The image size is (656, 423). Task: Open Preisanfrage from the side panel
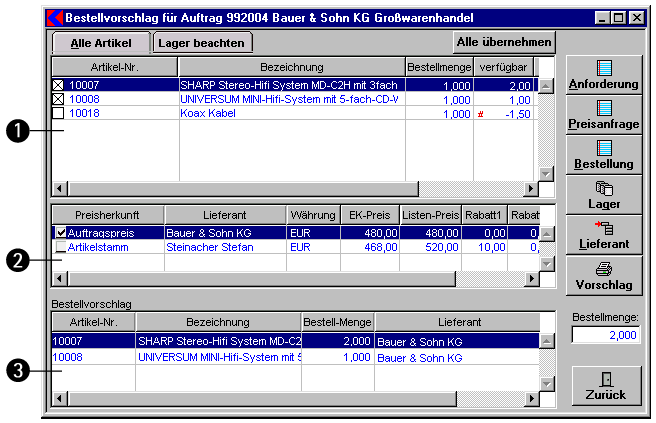tap(603, 115)
